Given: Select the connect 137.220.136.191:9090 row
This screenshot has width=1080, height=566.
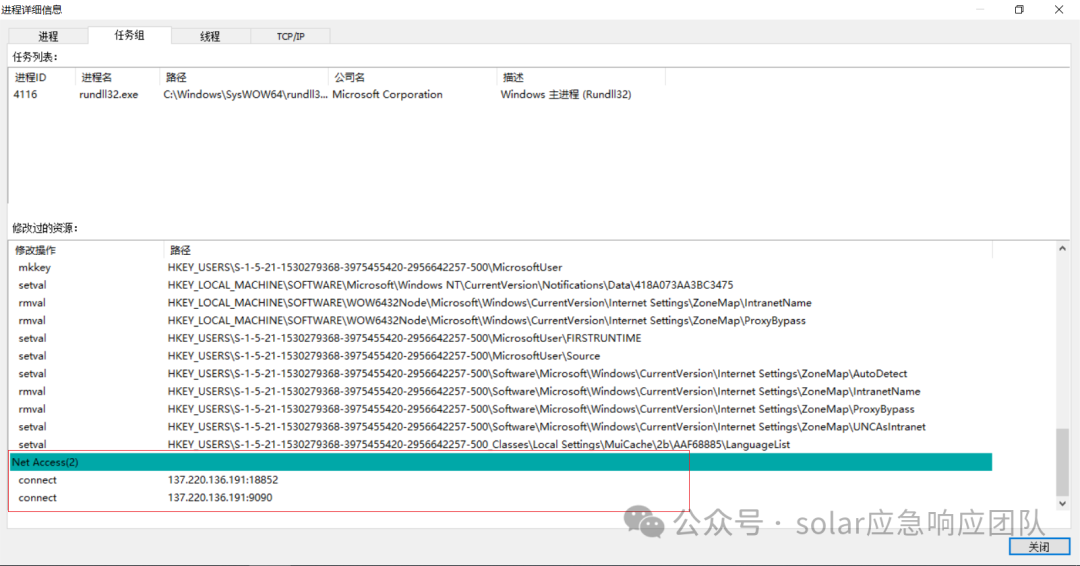Looking at the screenshot, I should pyautogui.click(x=501, y=498).
